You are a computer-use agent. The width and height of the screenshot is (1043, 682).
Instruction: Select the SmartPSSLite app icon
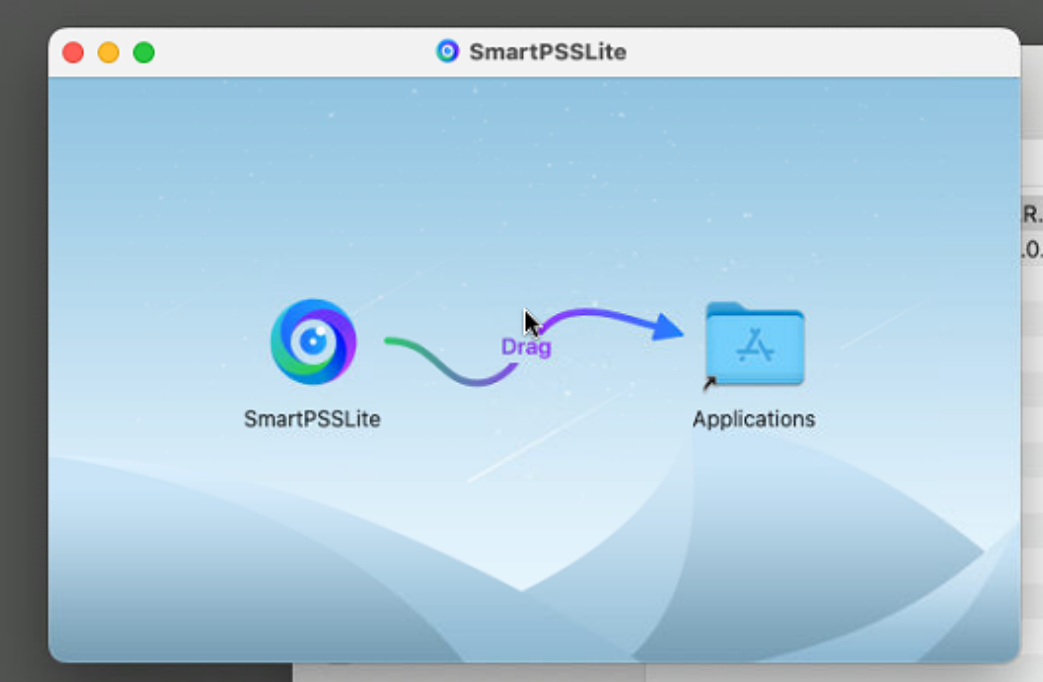coord(313,342)
